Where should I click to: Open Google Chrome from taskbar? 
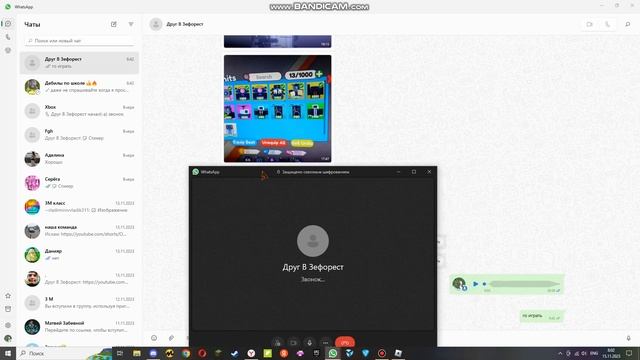[186, 353]
